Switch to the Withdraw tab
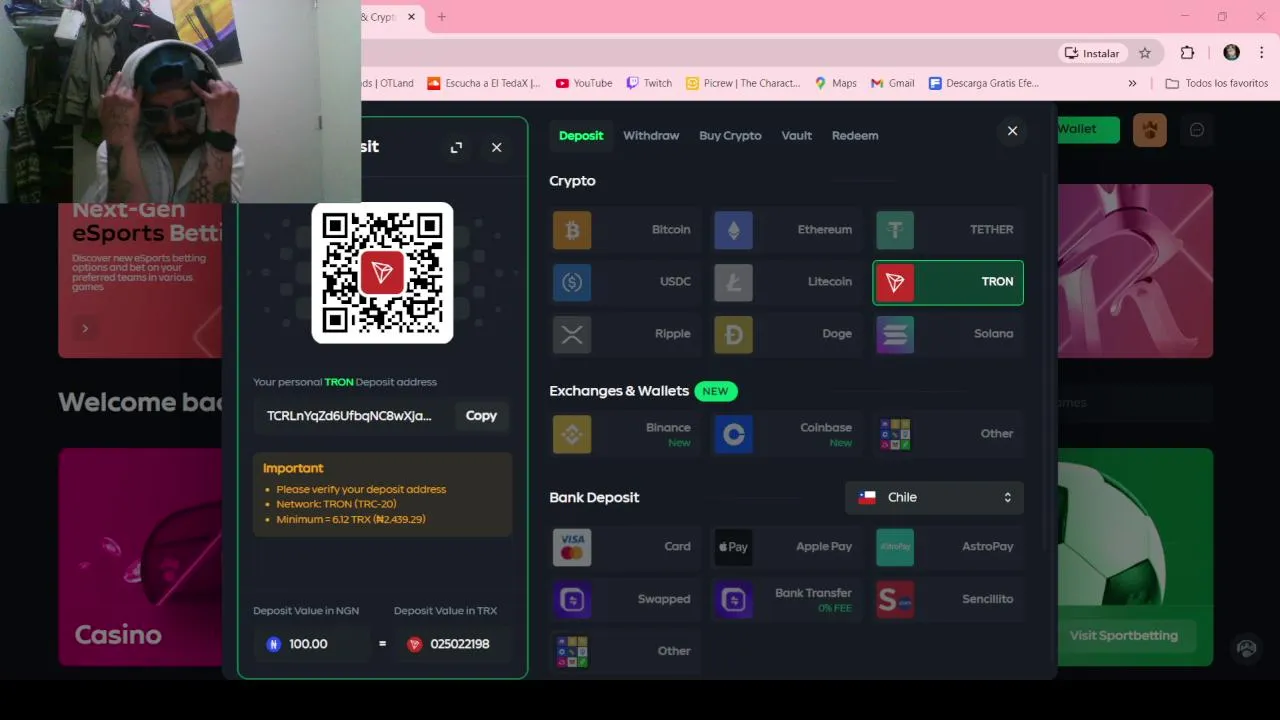The height and width of the screenshot is (720, 1280). pyautogui.click(x=651, y=136)
